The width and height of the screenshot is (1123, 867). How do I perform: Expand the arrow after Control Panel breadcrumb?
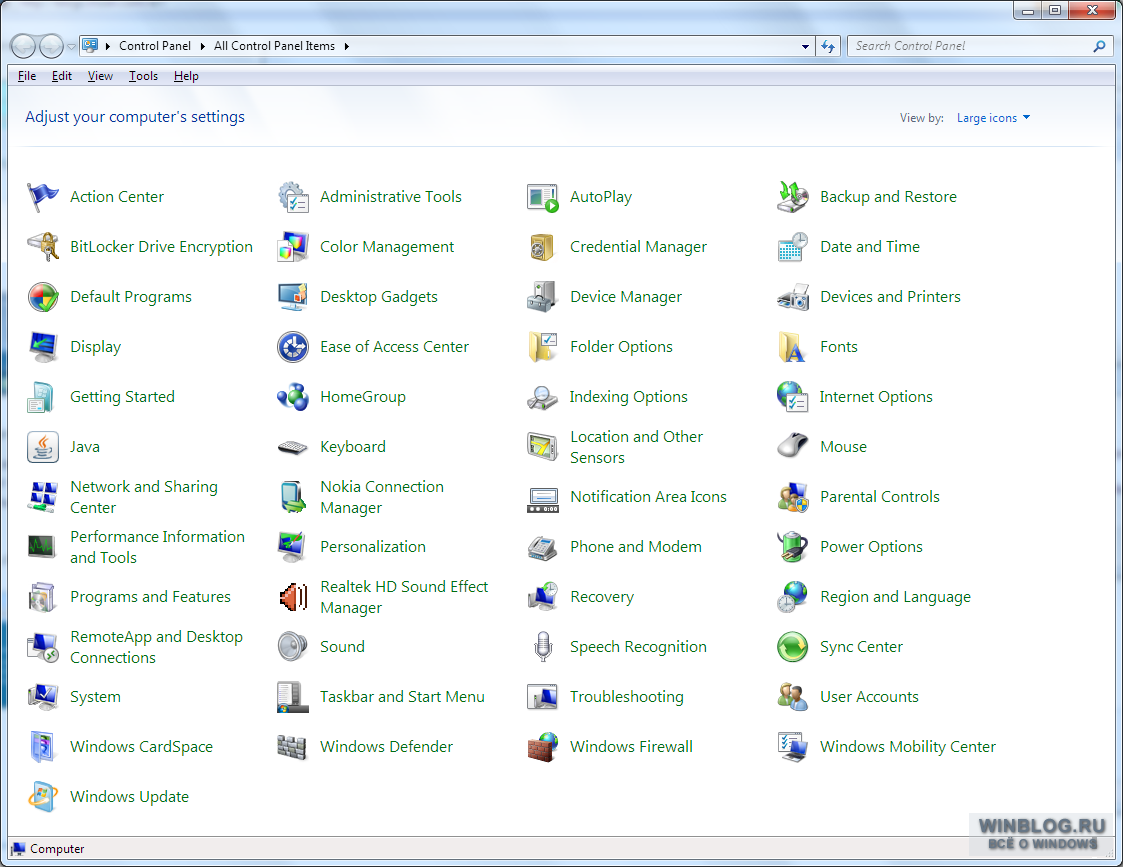[203, 47]
